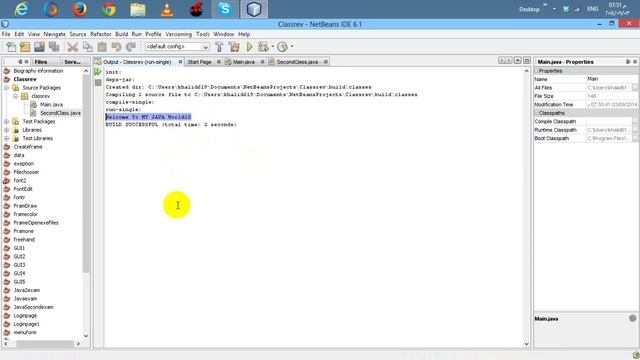Open the Refactor menu
The width and height of the screenshot is (640, 360).
click(x=101, y=34)
